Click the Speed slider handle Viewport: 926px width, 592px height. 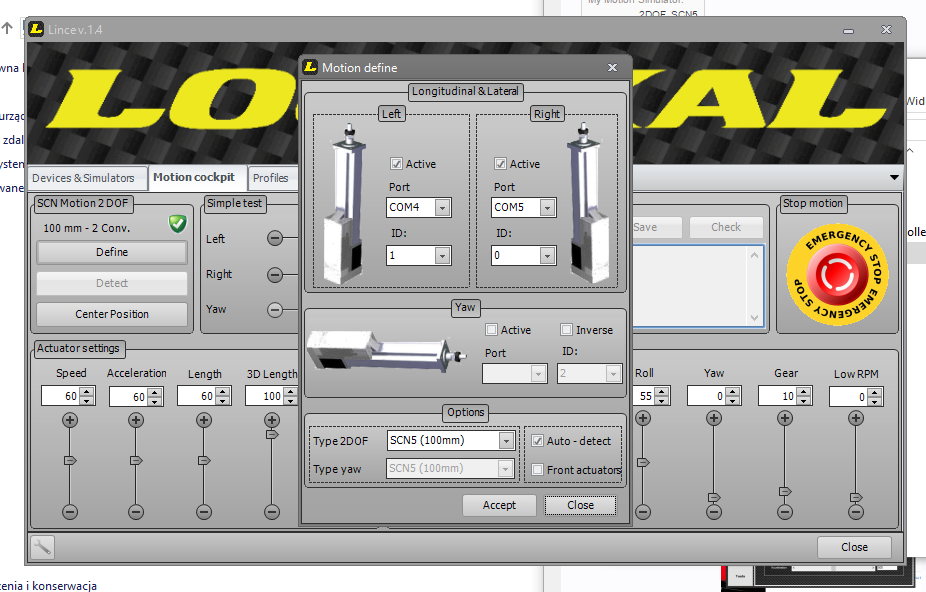(70, 460)
